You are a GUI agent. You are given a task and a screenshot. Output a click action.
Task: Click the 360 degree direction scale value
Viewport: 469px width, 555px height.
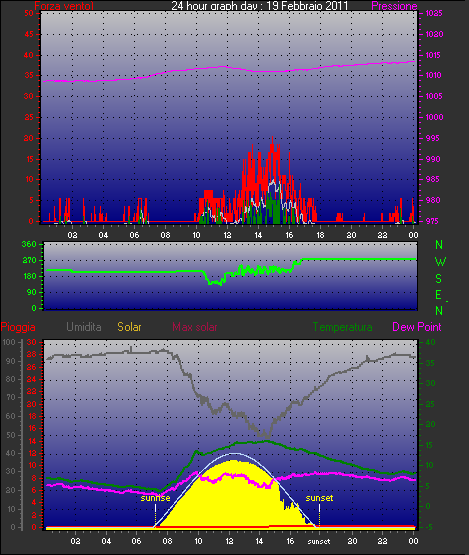[29, 244]
